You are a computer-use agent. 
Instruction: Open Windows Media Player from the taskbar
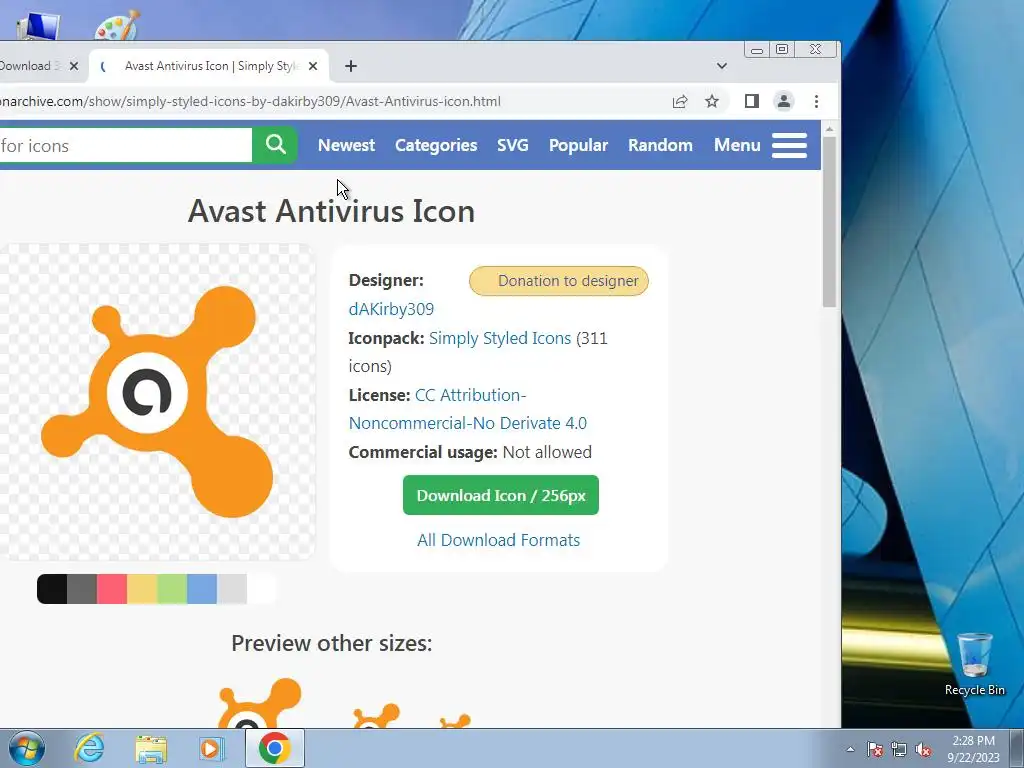tap(212, 748)
